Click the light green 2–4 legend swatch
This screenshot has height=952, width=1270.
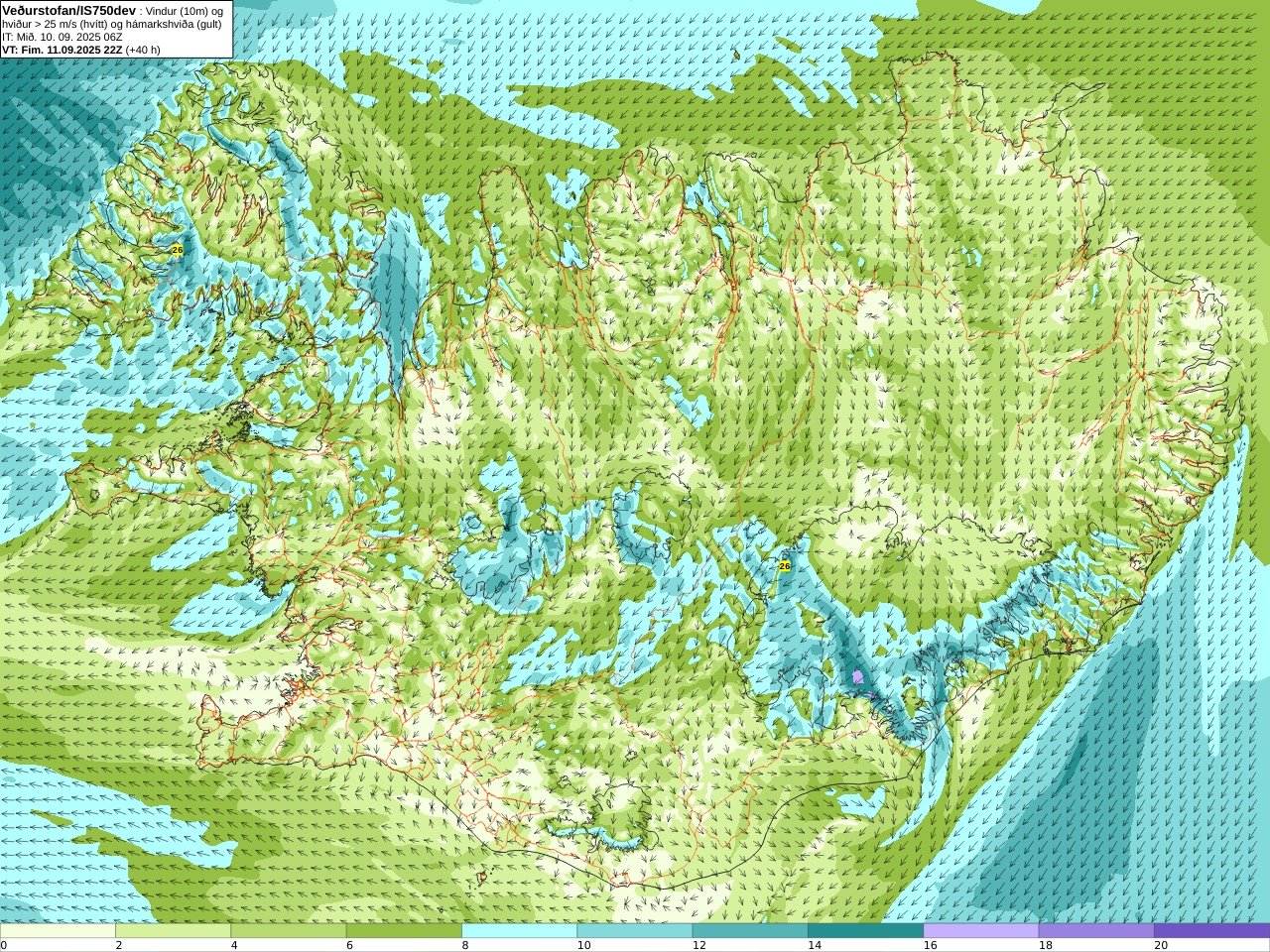click(173, 931)
